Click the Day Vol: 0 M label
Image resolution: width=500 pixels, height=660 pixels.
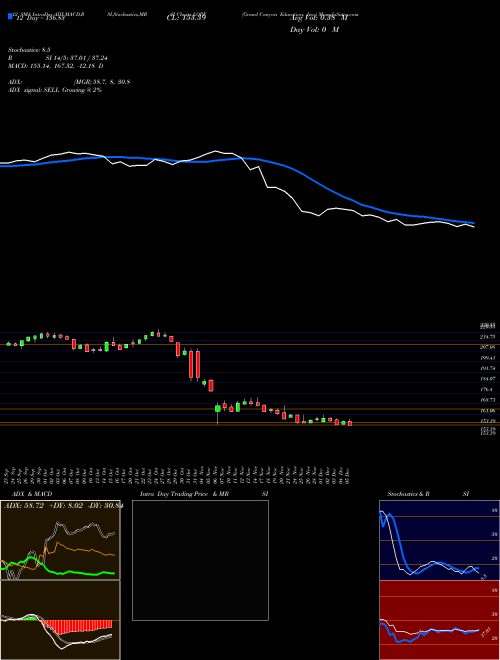[x=314, y=30]
